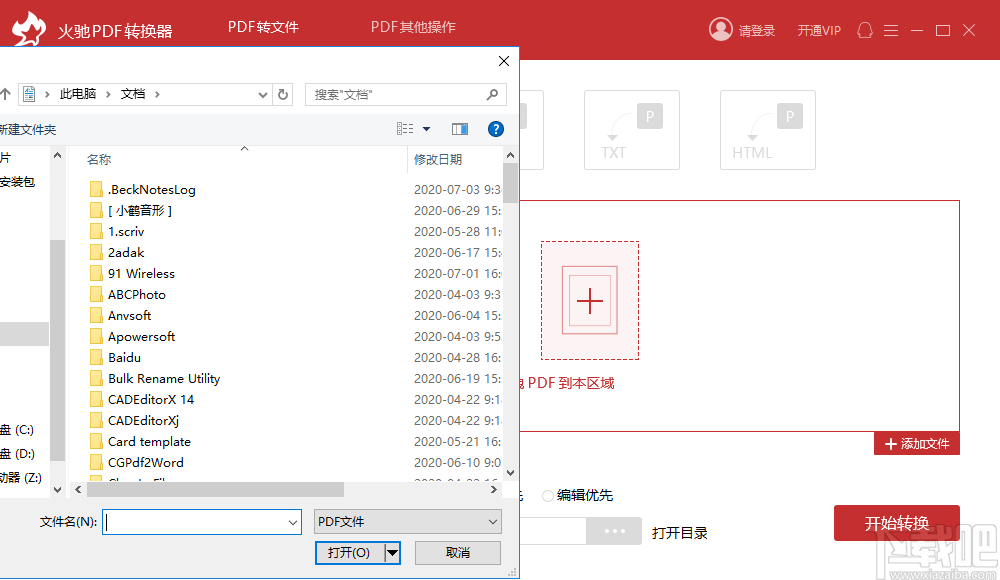1000x580 pixels.
Task: Click the folder icon of ABCPhoto
Action: click(96, 294)
